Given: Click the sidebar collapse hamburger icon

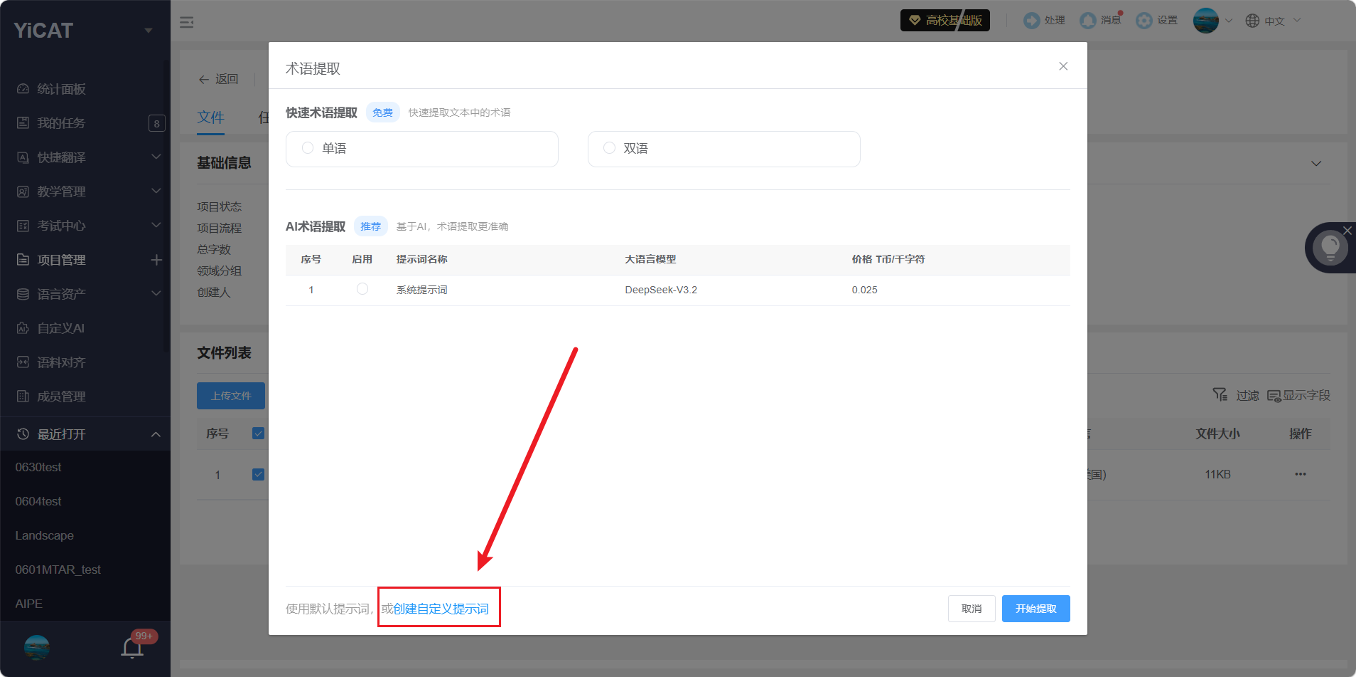Looking at the screenshot, I should pos(186,22).
